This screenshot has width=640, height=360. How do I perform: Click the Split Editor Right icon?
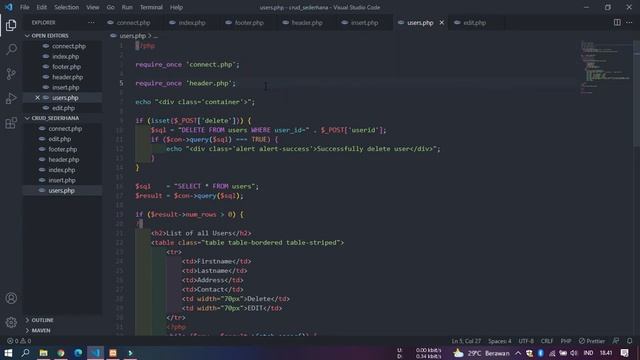(617, 22)
